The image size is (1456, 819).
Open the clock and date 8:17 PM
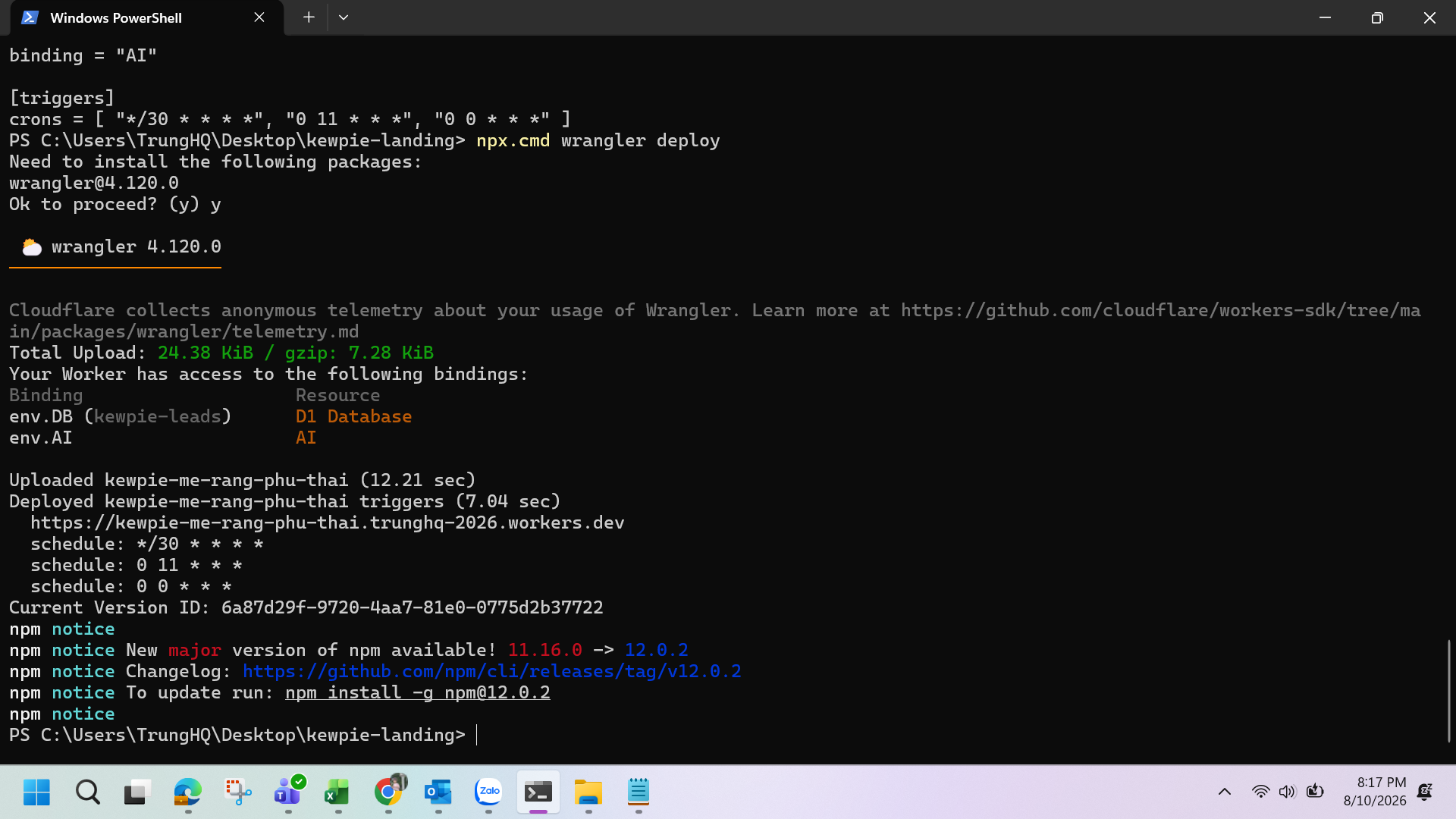click(x=1375, y=792)
